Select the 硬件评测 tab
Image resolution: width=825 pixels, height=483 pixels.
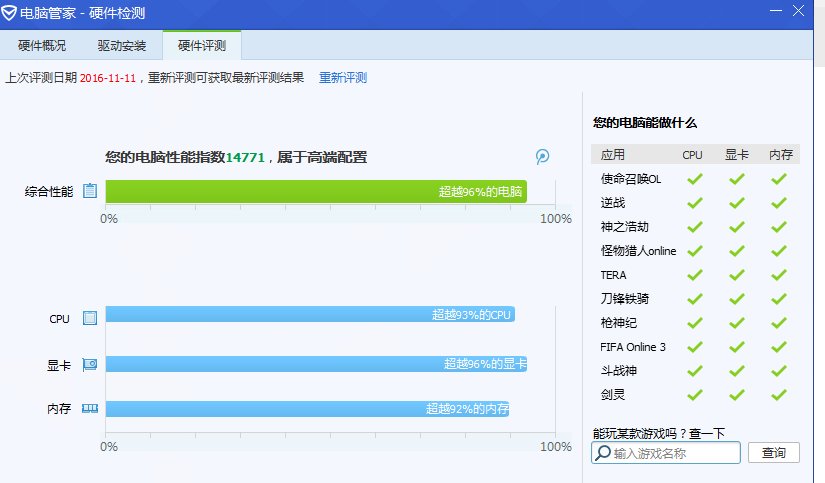202,46
